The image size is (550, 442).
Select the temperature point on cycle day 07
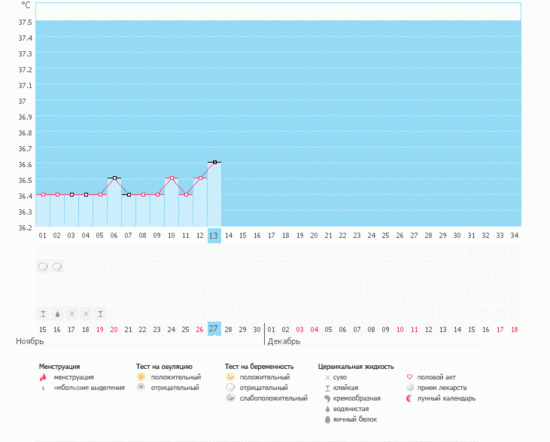tap(129, 194)
